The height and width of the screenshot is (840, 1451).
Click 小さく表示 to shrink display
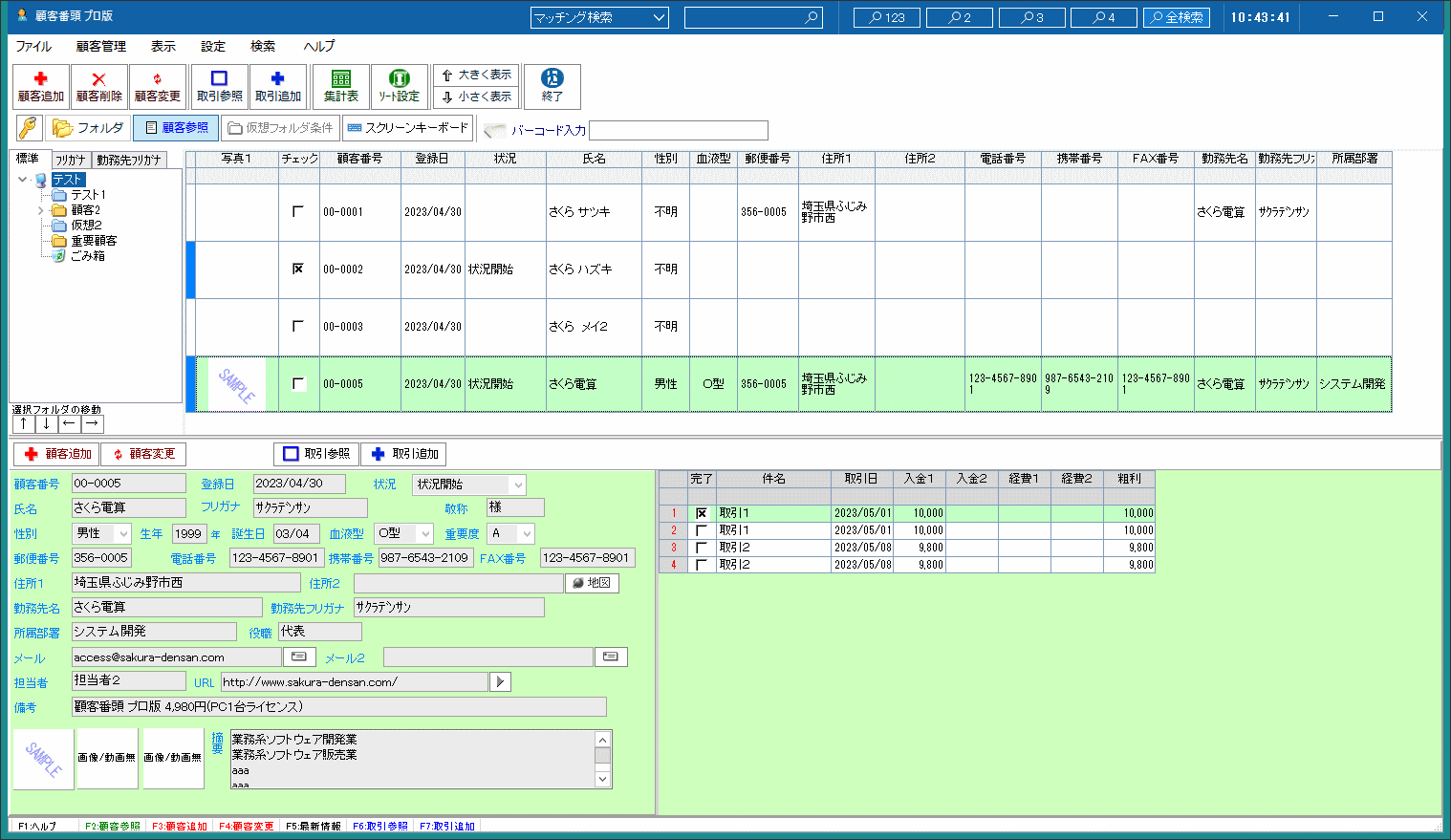point(476,97)
